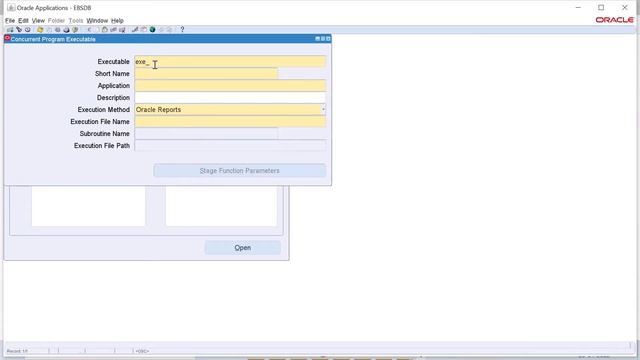Close the Oracle Applications main window
Image resolution: width=640 pixels, height=360 pixels.
[624, 8]
